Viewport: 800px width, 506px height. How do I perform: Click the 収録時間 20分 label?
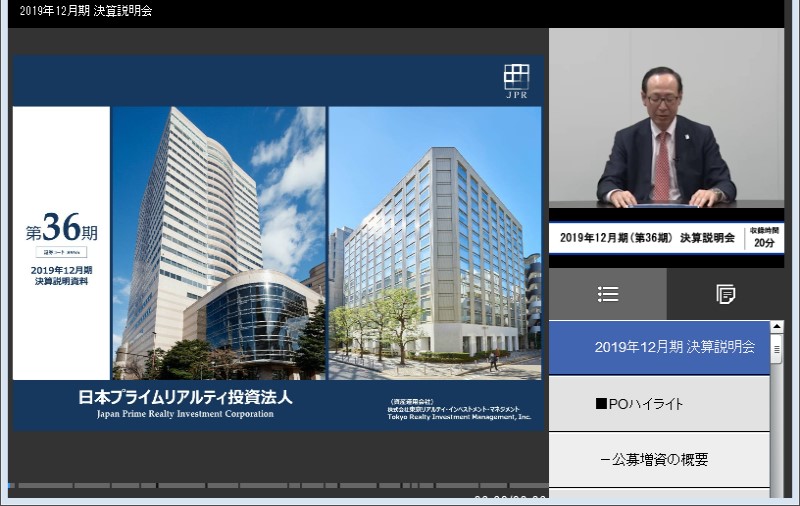coord(764,238)
